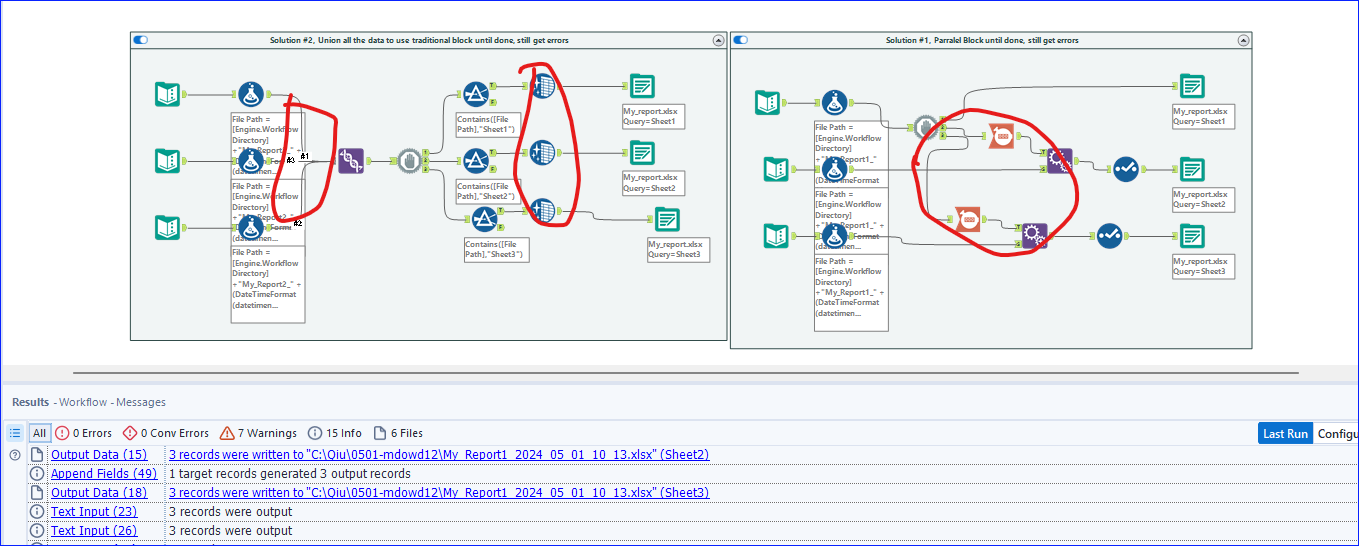Select the Block Until Done tool in Solution #2

click(409, 160)
